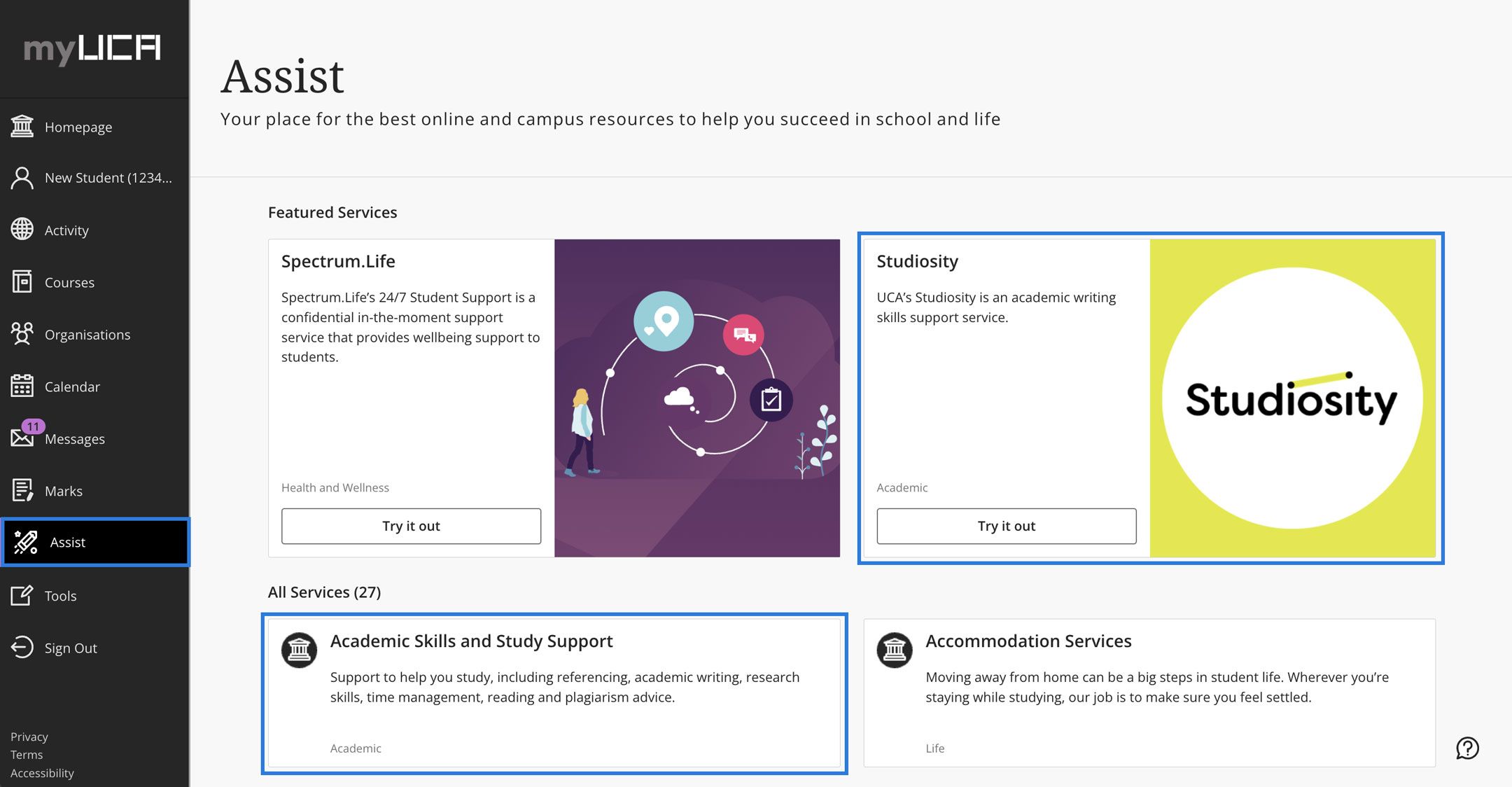Open the Calendar icon in sidebar
Image resolution: width=1512 pixels, height=787 pixels.
coord(22,386)
